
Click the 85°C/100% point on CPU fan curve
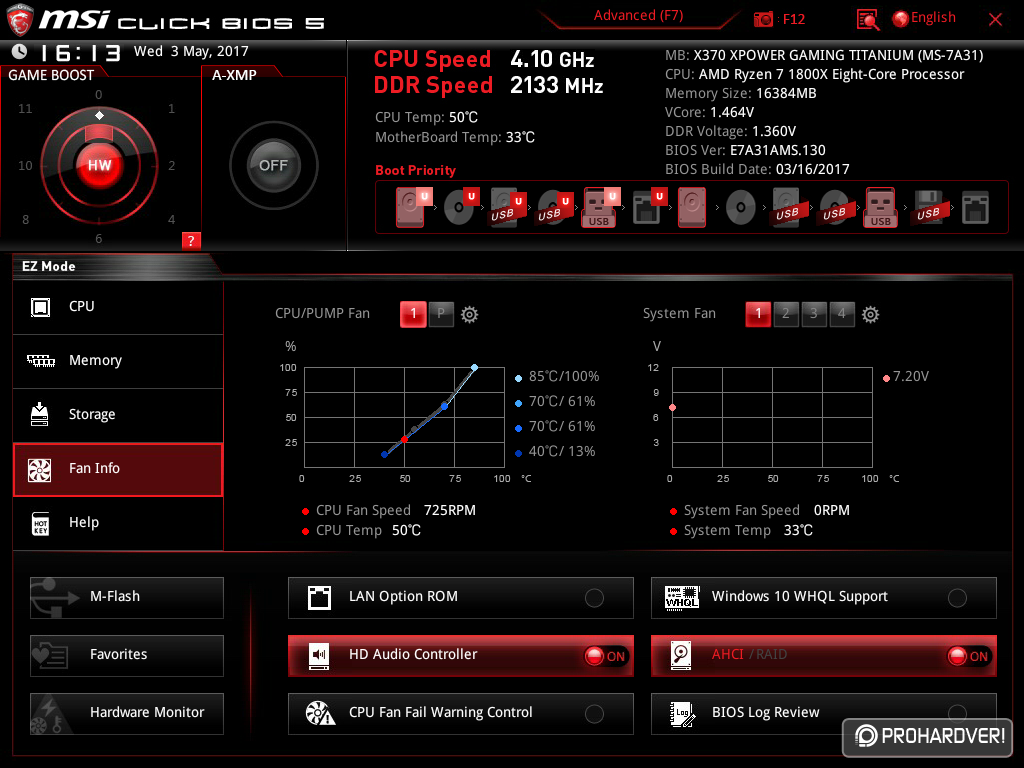point(475,368)
